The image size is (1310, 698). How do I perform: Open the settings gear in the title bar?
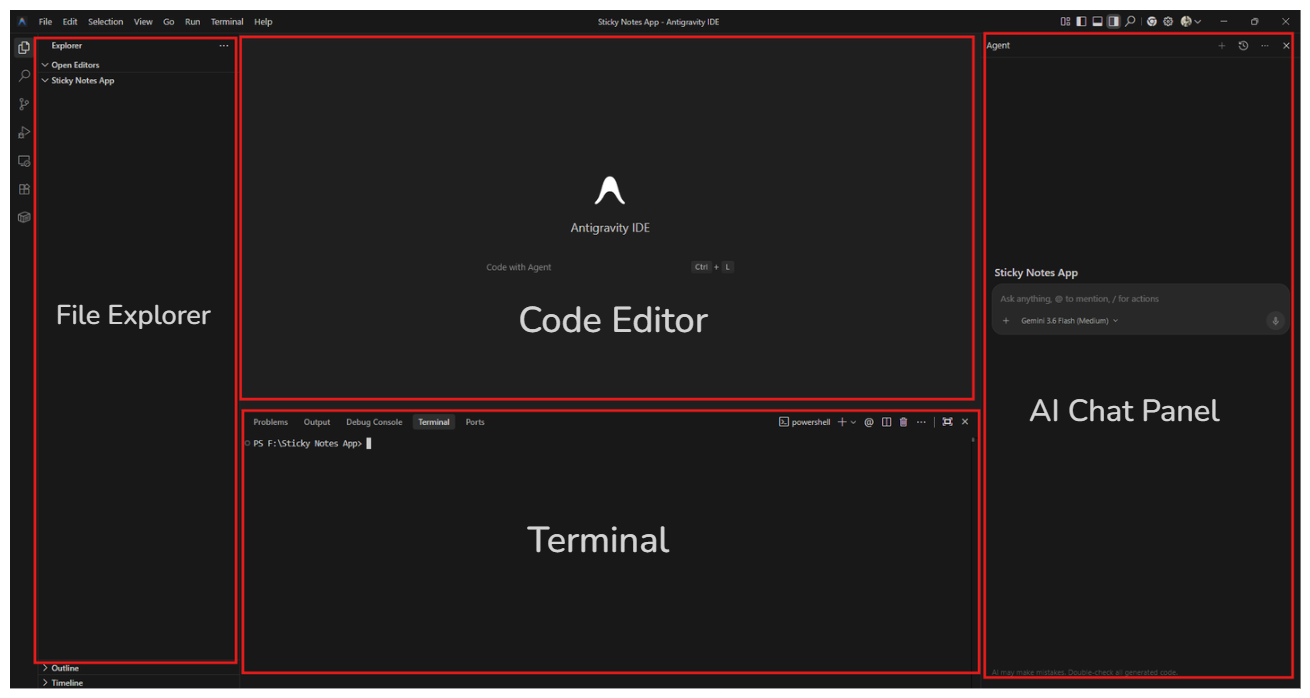click(x=1168, y=21)
